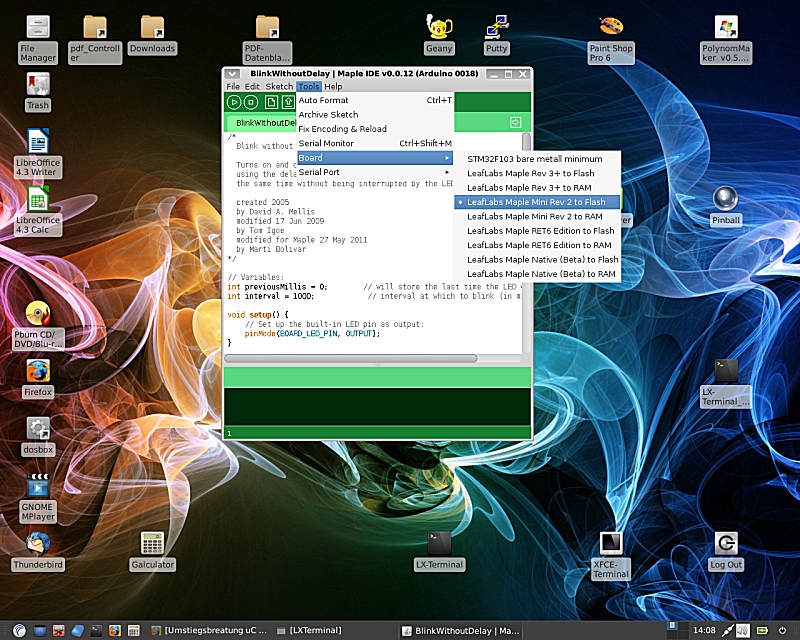Screen dimensions: 800x640
Task: Click the File Manager desktop icon
Action: point(38,39)
